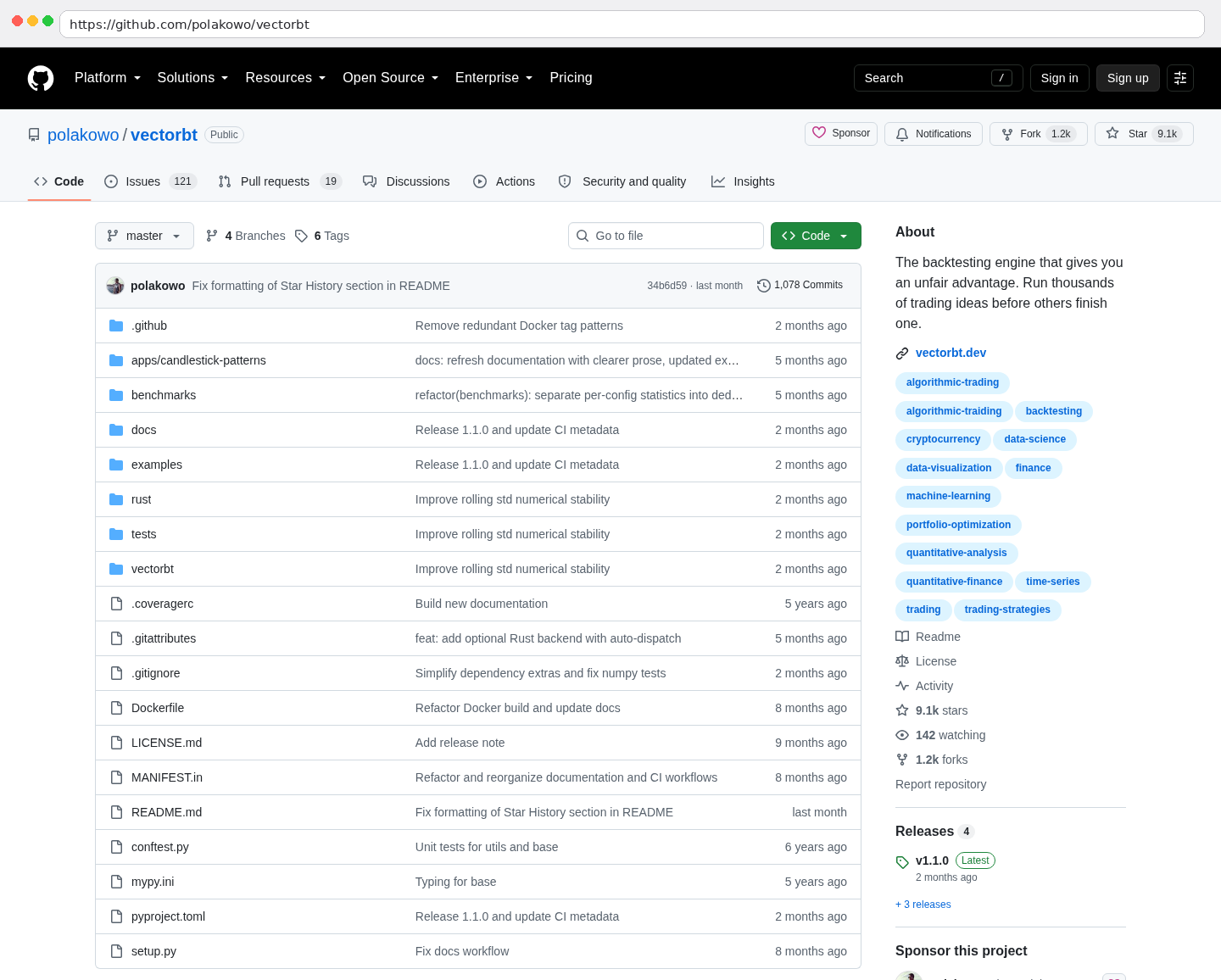This screenshot has width=1221, height=980.
Task: Click the GitHub logo home icon
Action: coord(41,78)
